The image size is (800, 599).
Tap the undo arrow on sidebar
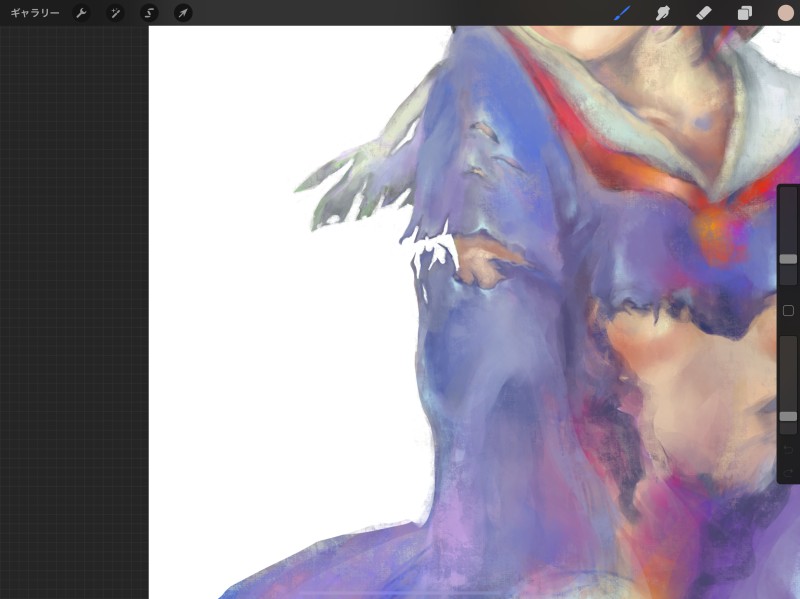[x=788, y=449]
